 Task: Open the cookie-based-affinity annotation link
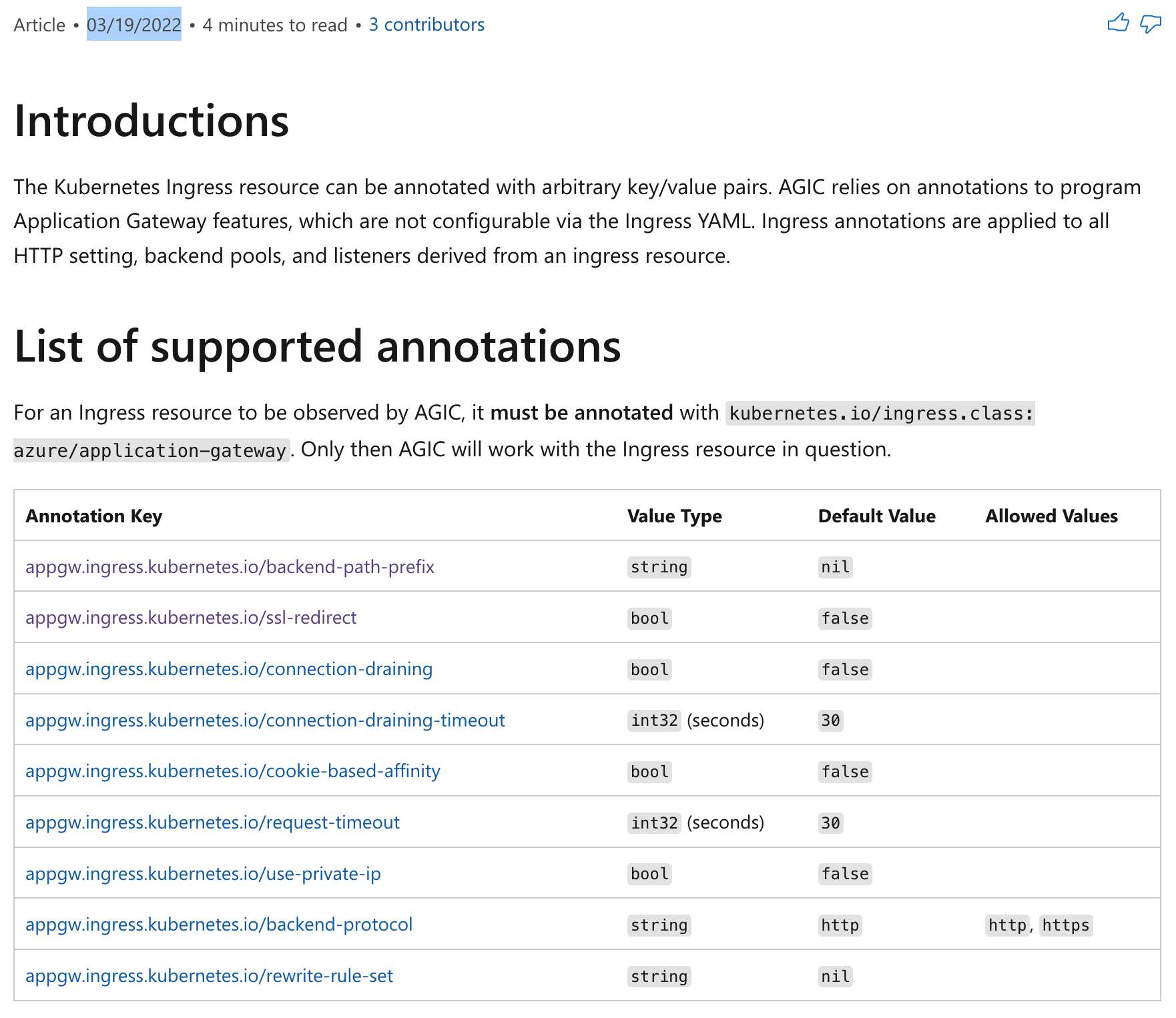pos(232,771)
